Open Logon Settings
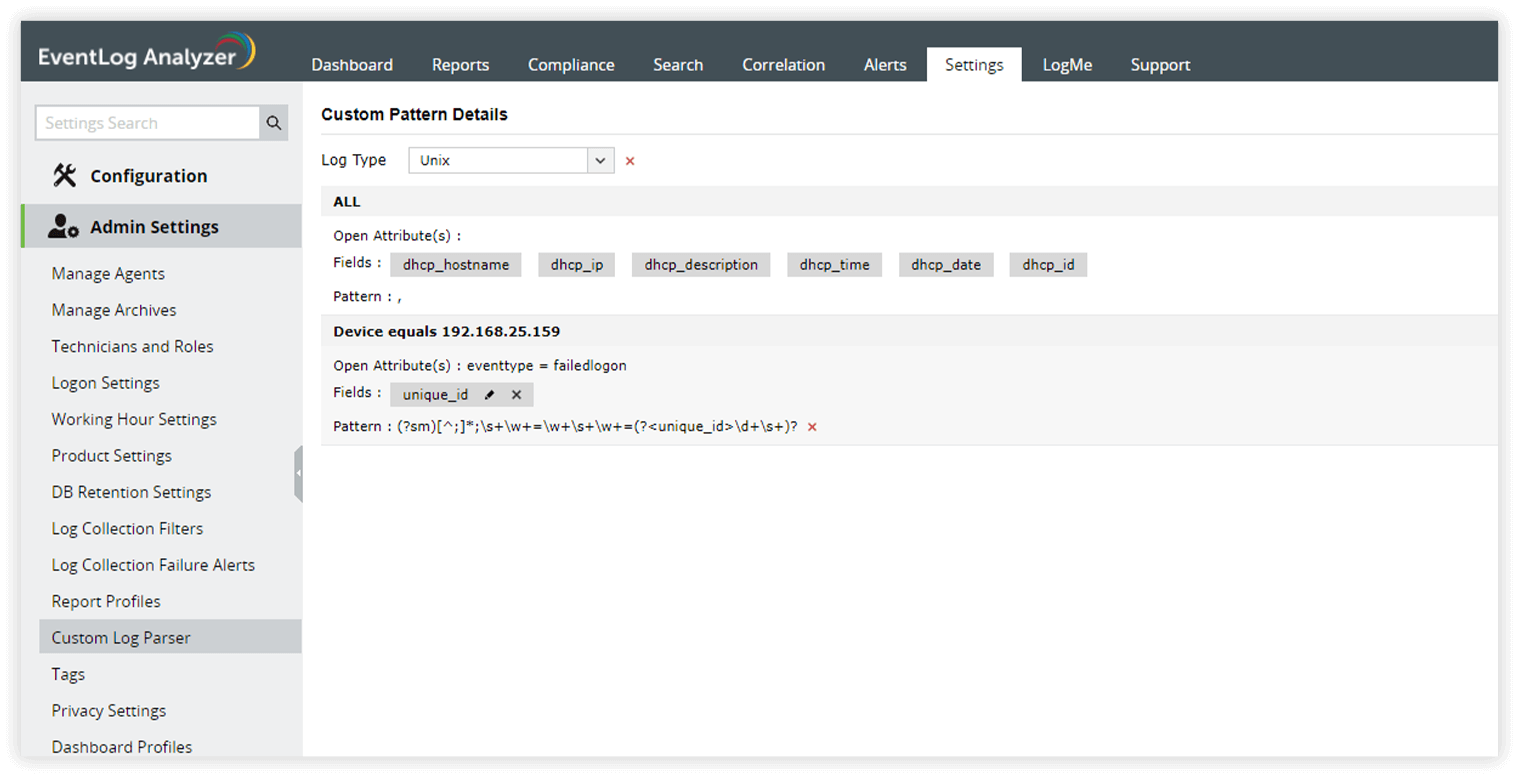Screen dimensions: 1519x778 coord(105,383)
